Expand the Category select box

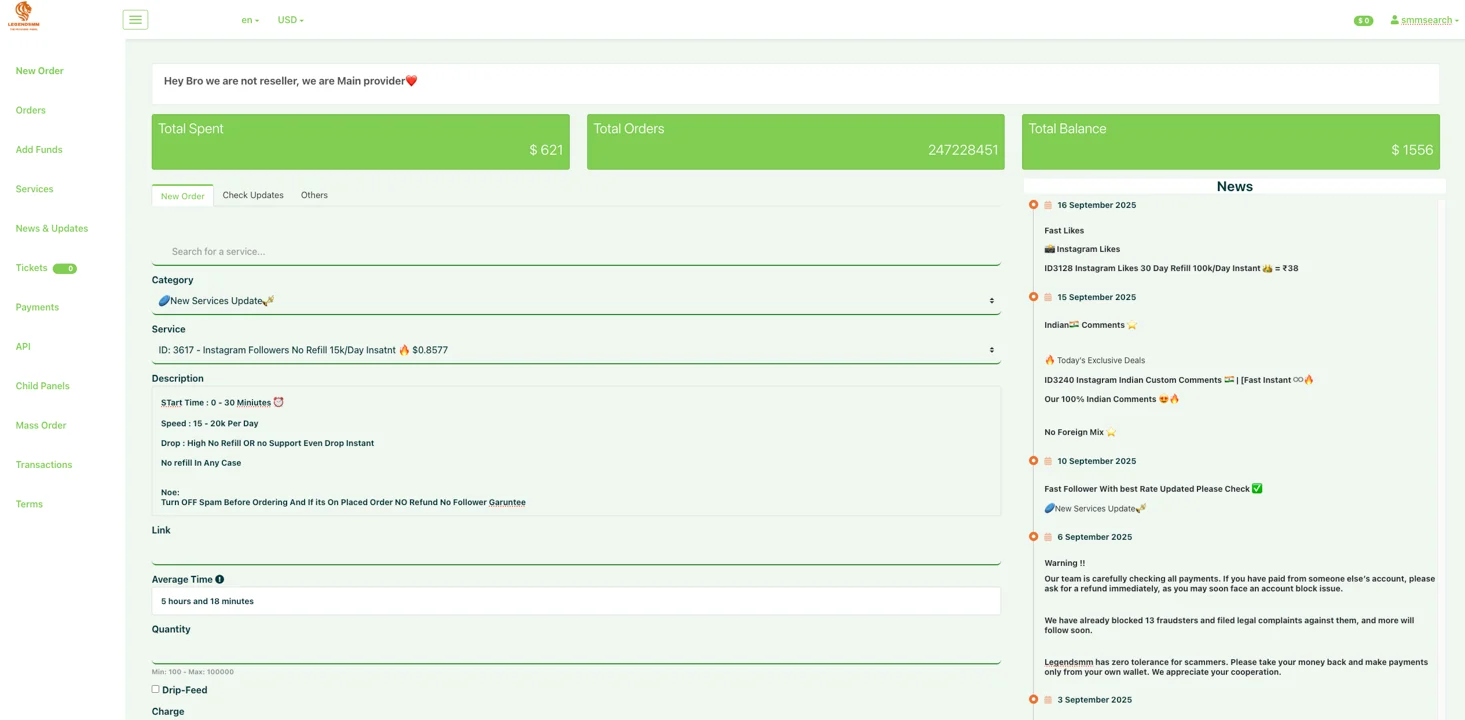point(576,301)
